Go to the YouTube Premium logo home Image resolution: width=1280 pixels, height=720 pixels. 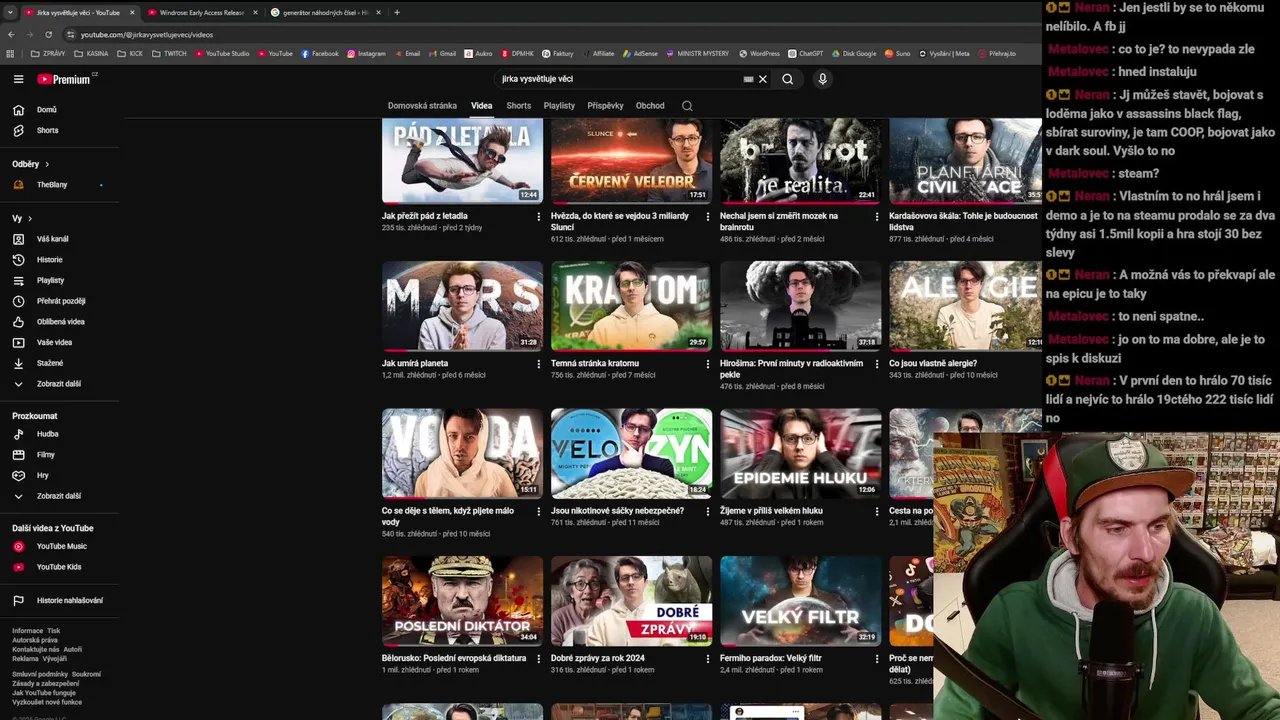(66, 79)
